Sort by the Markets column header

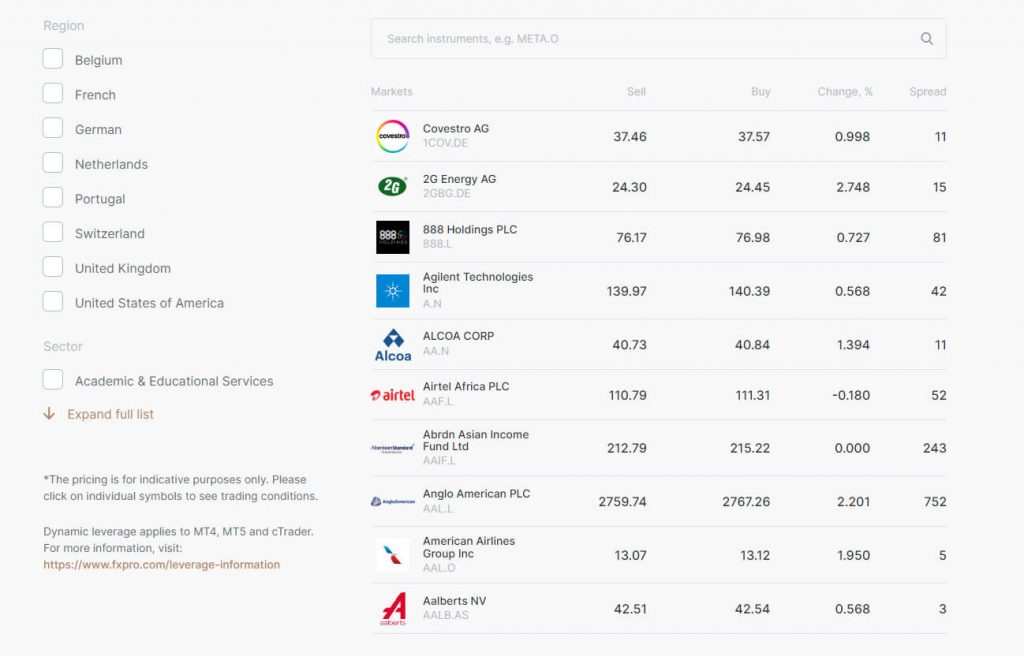click(392, 91)
